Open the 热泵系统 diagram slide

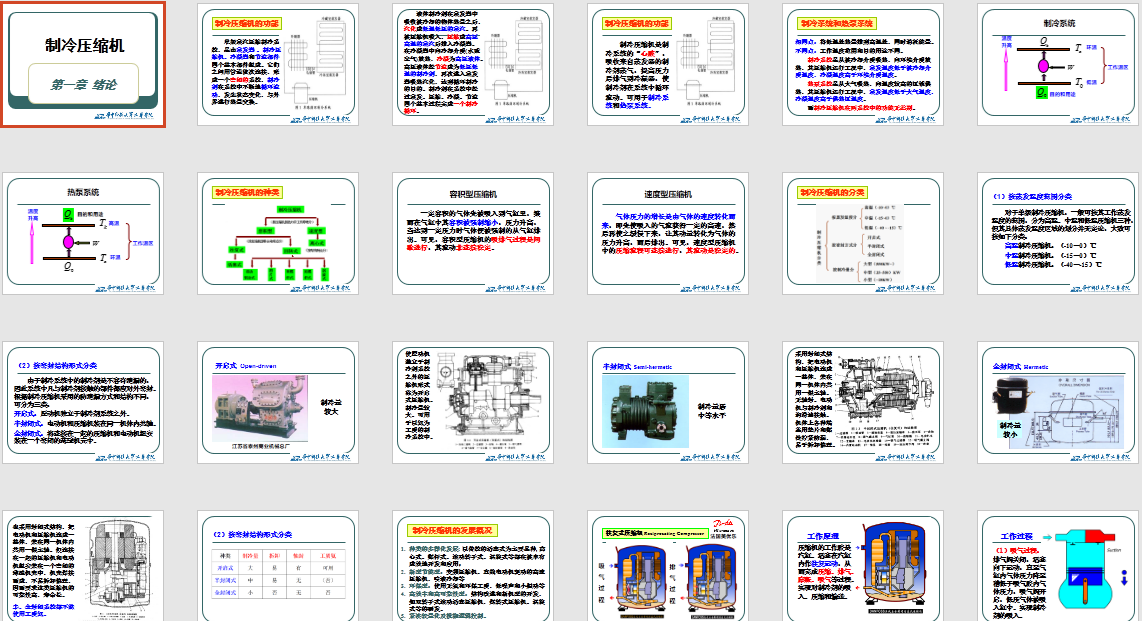pyautogui.click(x=83, y=236)
